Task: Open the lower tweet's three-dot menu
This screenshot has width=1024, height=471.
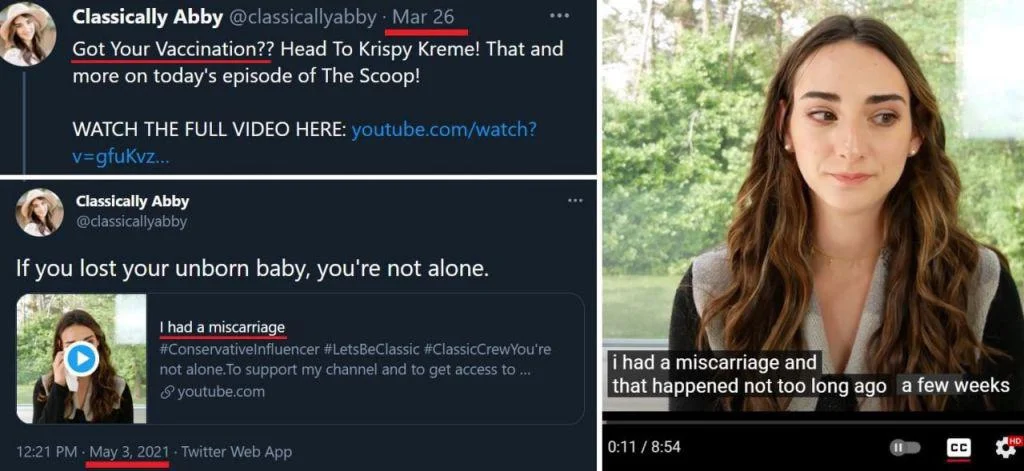Action: pos(574,201)
